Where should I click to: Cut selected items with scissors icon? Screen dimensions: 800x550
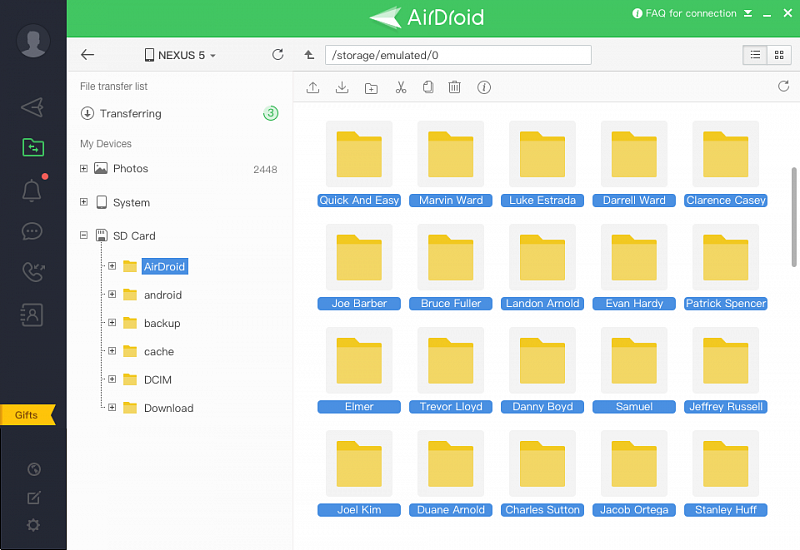tap(400, 88)
